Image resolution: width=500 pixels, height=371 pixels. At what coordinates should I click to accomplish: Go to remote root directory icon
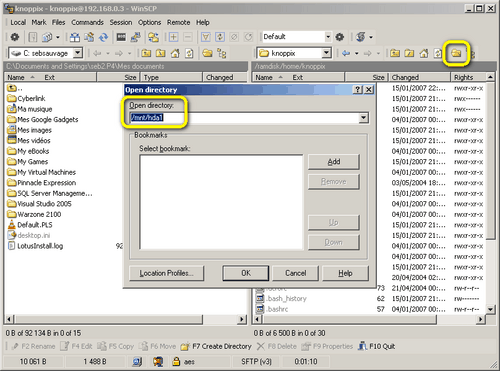409,53
